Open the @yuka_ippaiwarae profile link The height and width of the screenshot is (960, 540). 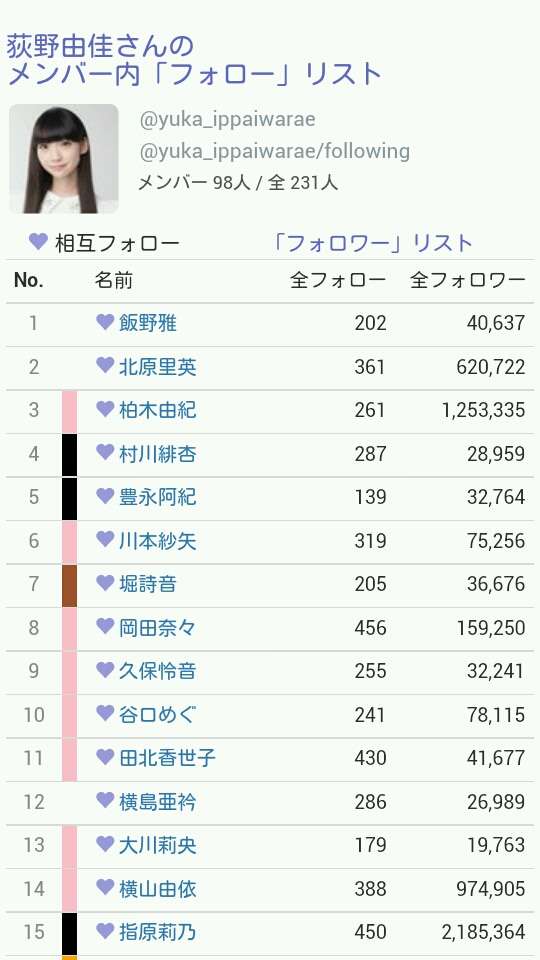click(227, 119)
